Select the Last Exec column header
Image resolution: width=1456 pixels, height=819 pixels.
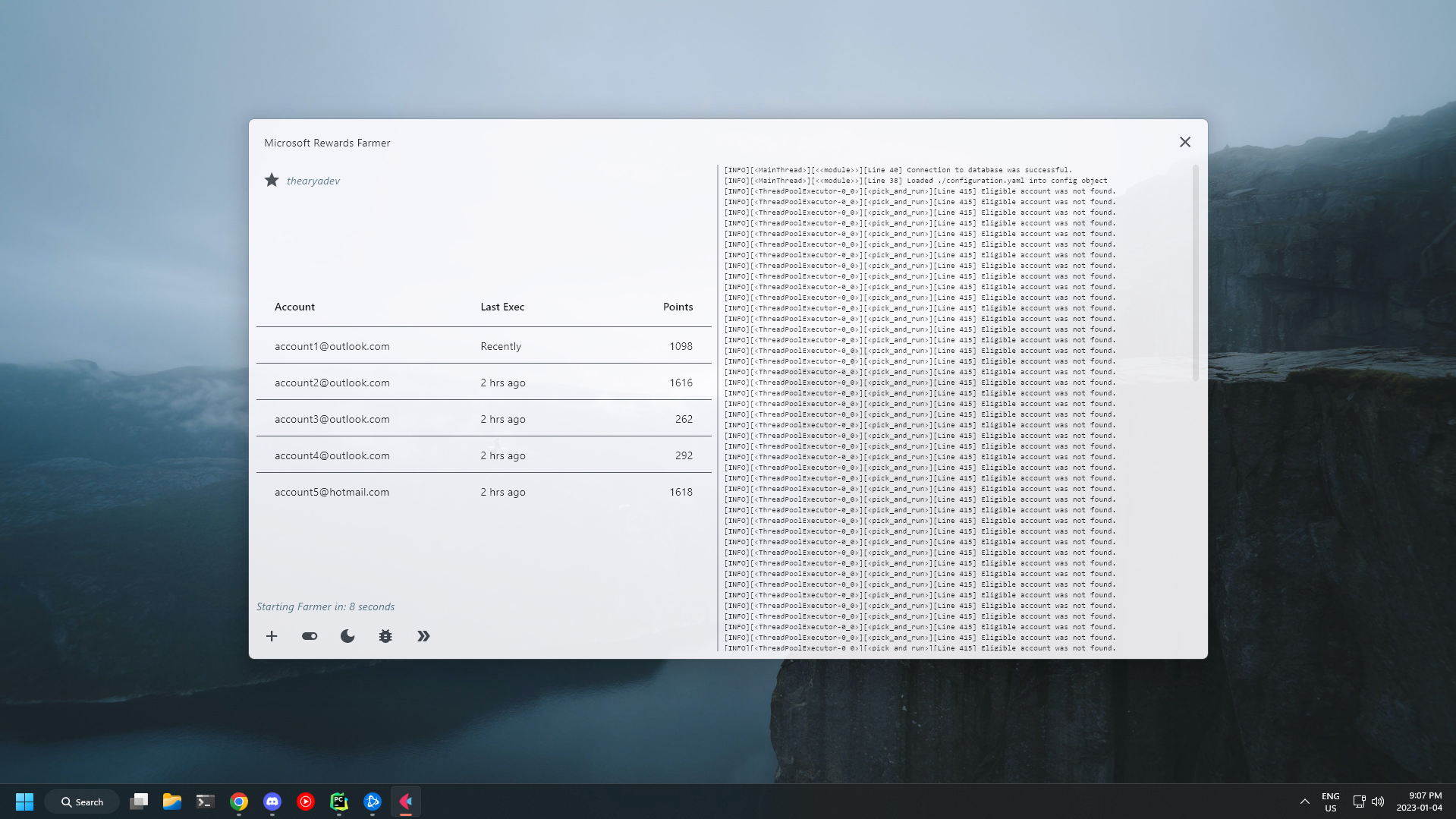(x=502, y=307)
